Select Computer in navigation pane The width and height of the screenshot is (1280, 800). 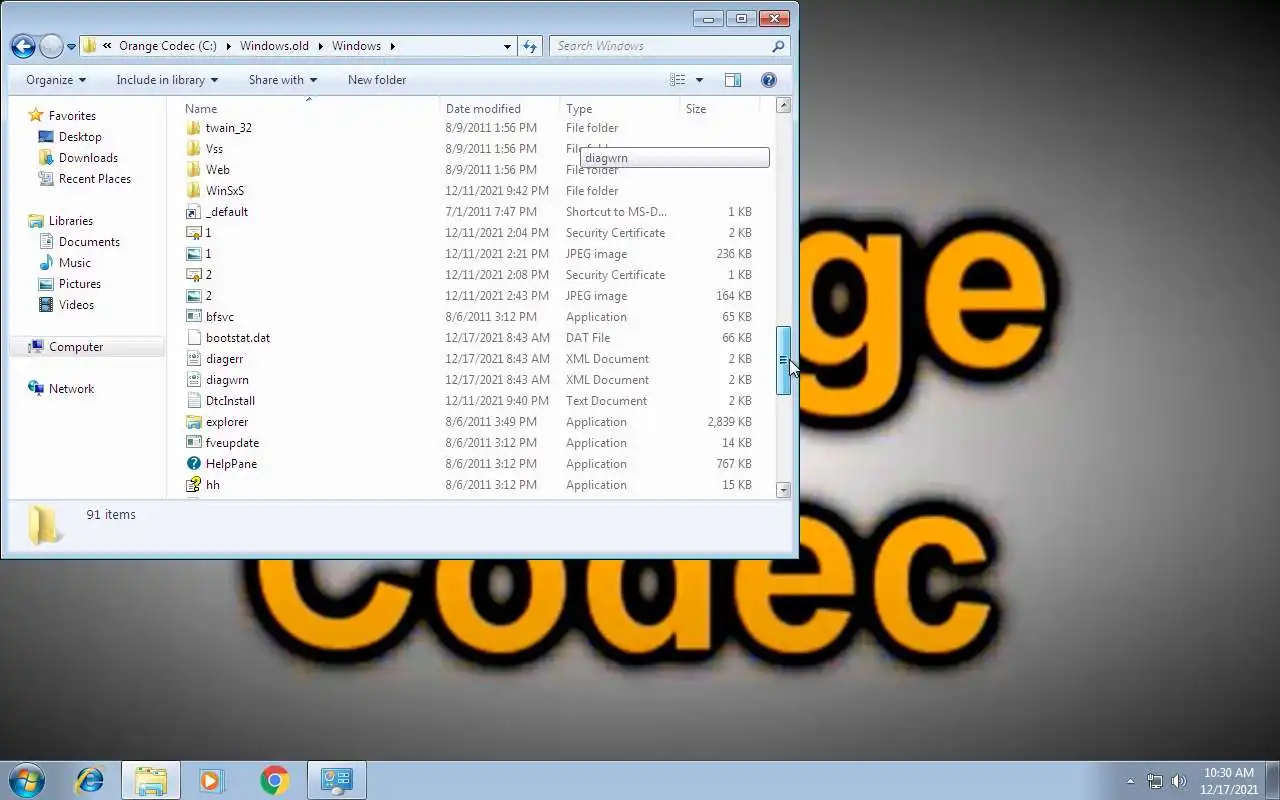coord(76,347)
